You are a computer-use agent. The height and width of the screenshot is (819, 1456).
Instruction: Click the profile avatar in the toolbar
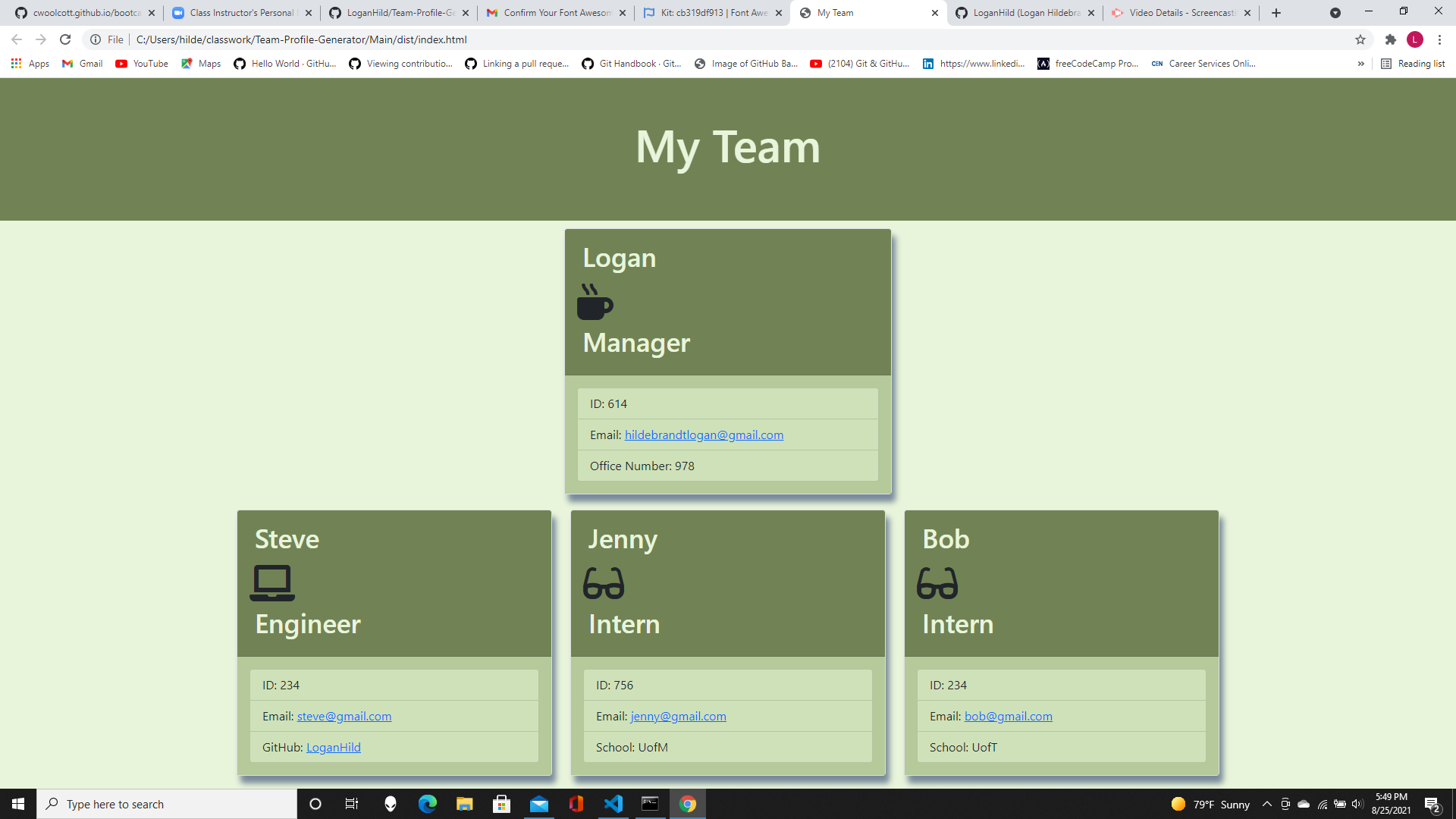1415,39
